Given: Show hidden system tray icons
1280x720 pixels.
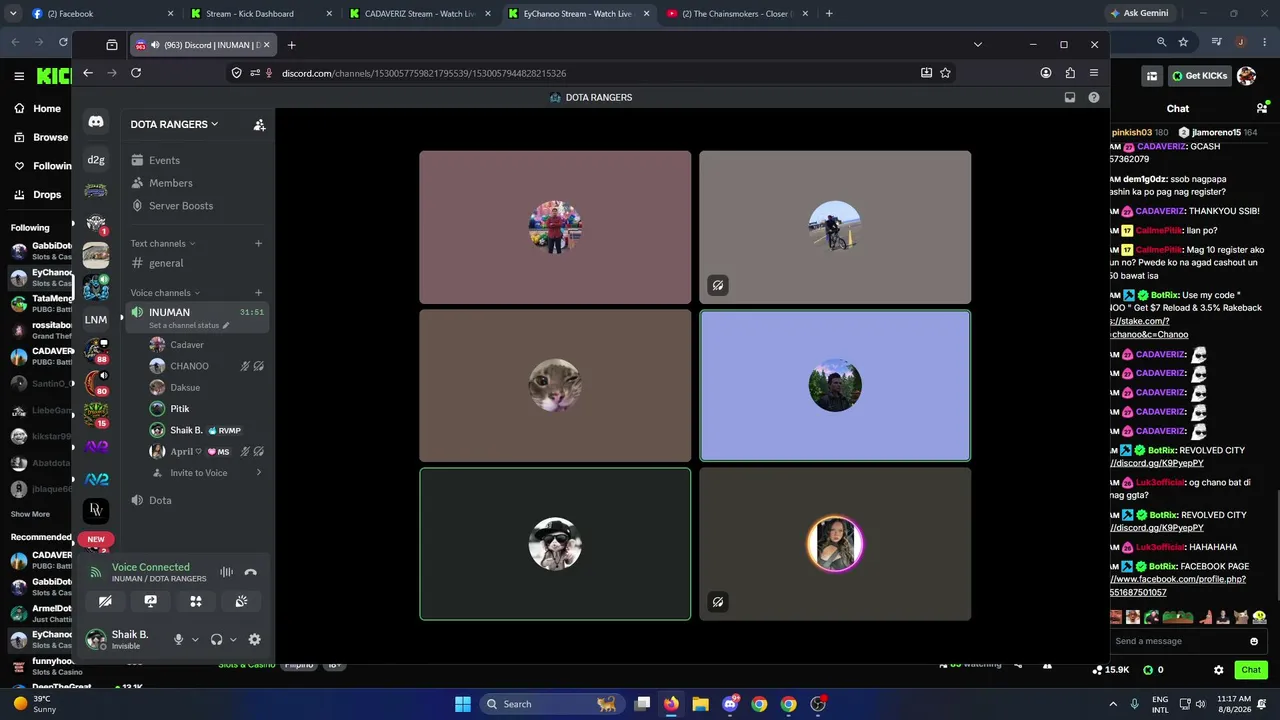Looking at the screenshot, I should (1113, 704).
